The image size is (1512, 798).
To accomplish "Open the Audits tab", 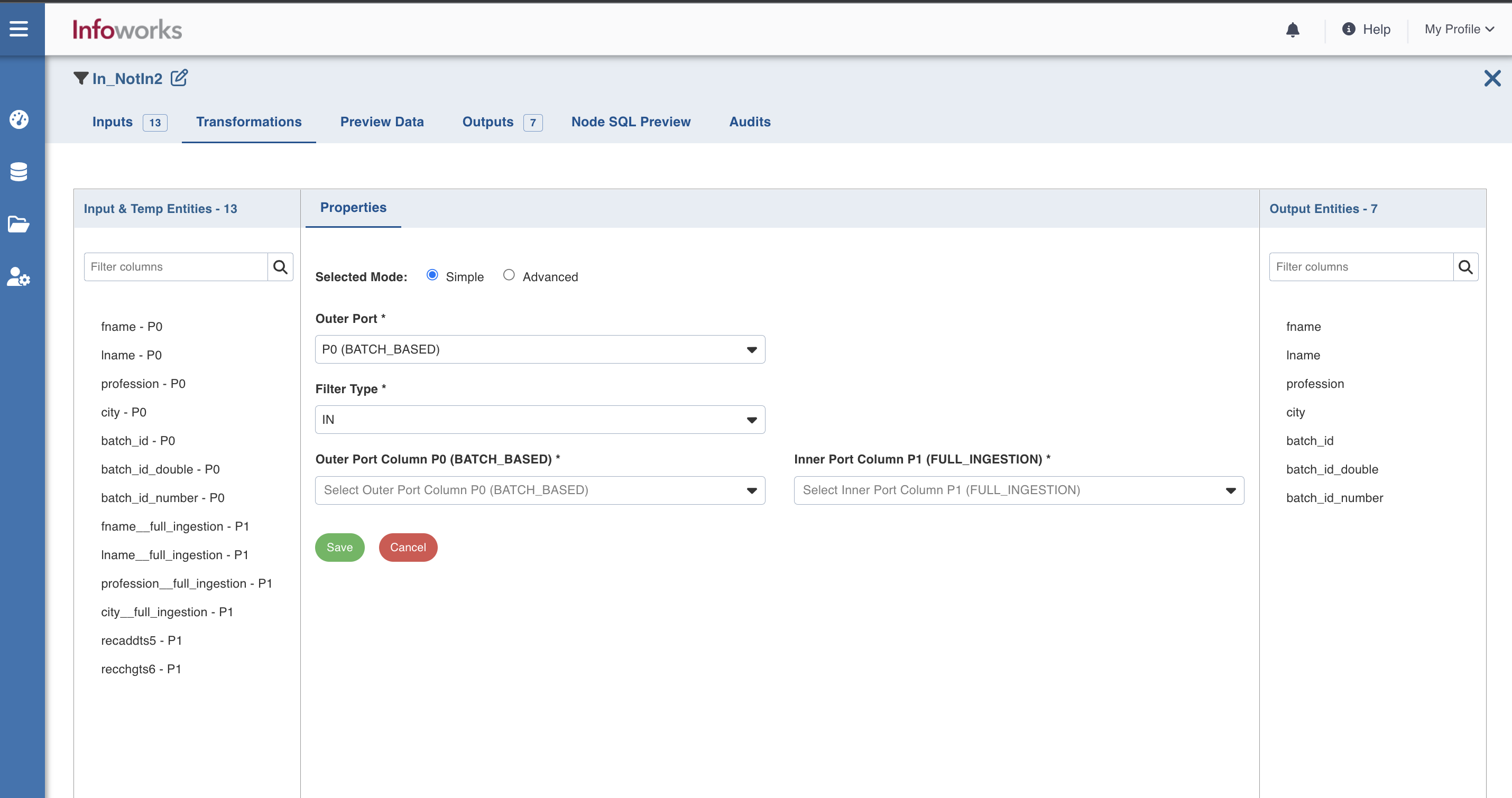I will click(750, 122).
